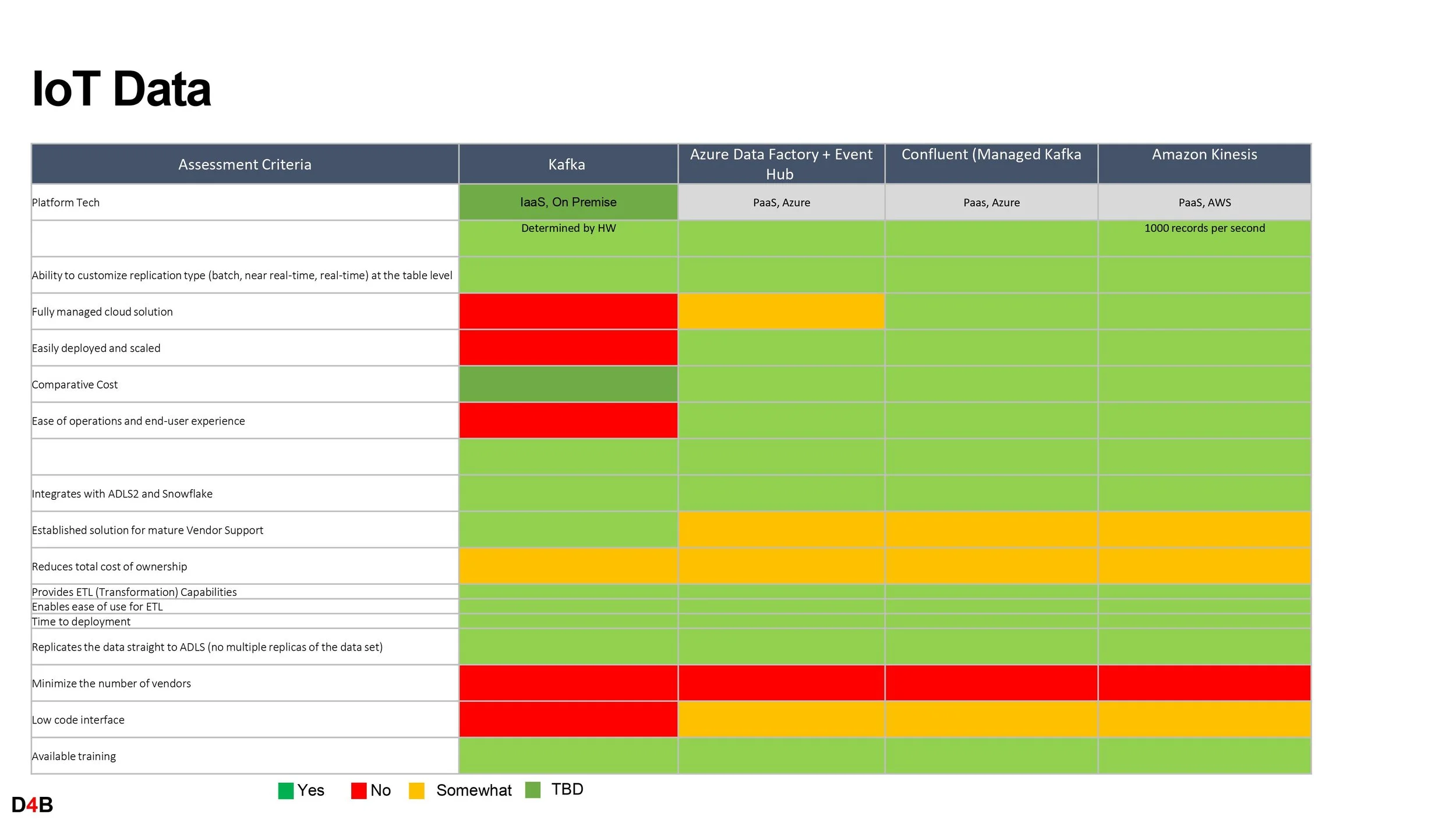Click the green Yes legend swatch
The width and height of the screenshot is (1456, 819).
[285, 790]
